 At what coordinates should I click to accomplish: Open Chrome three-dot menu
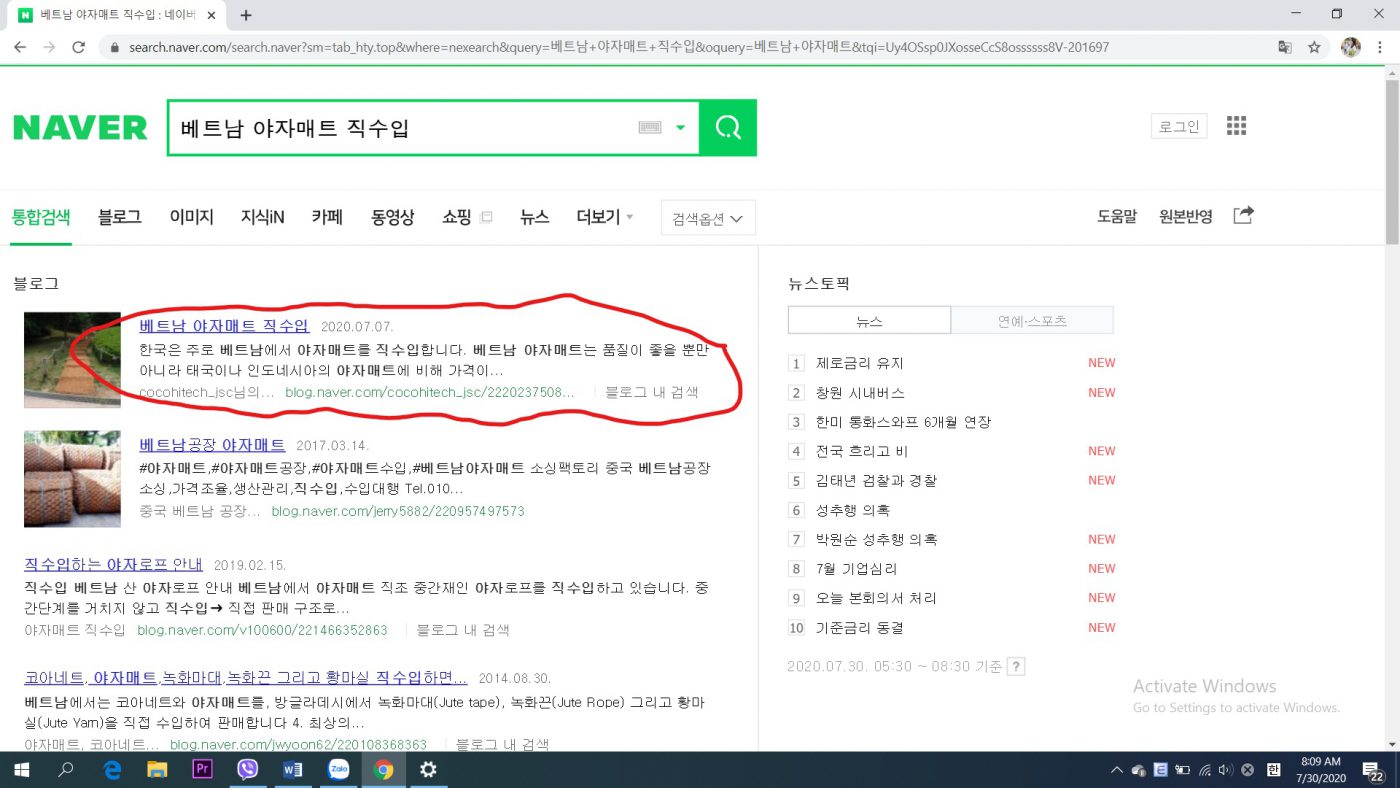click(x=1382, y=47)
